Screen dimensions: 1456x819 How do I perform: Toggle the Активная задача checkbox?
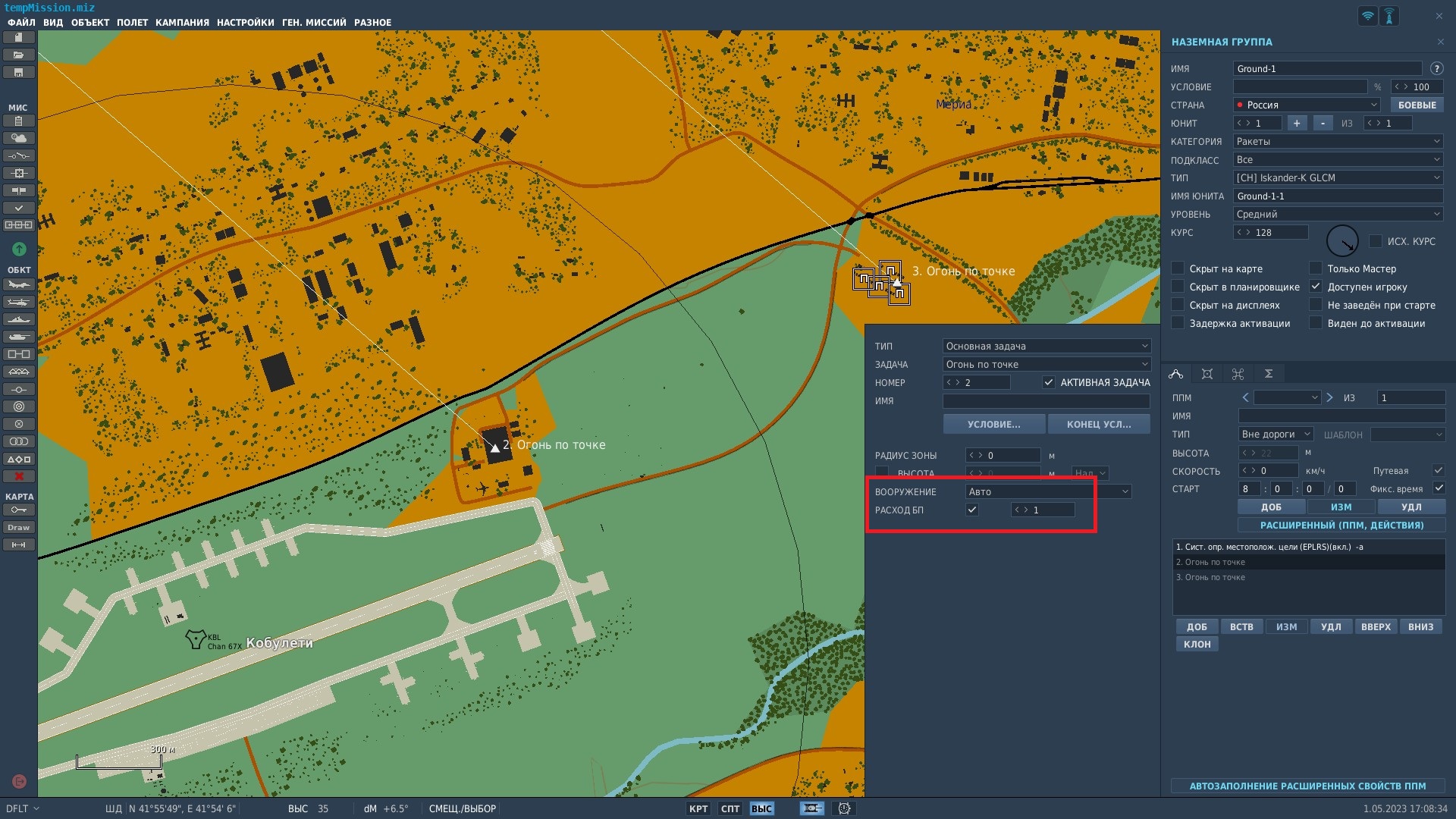tap(1049, 383)
